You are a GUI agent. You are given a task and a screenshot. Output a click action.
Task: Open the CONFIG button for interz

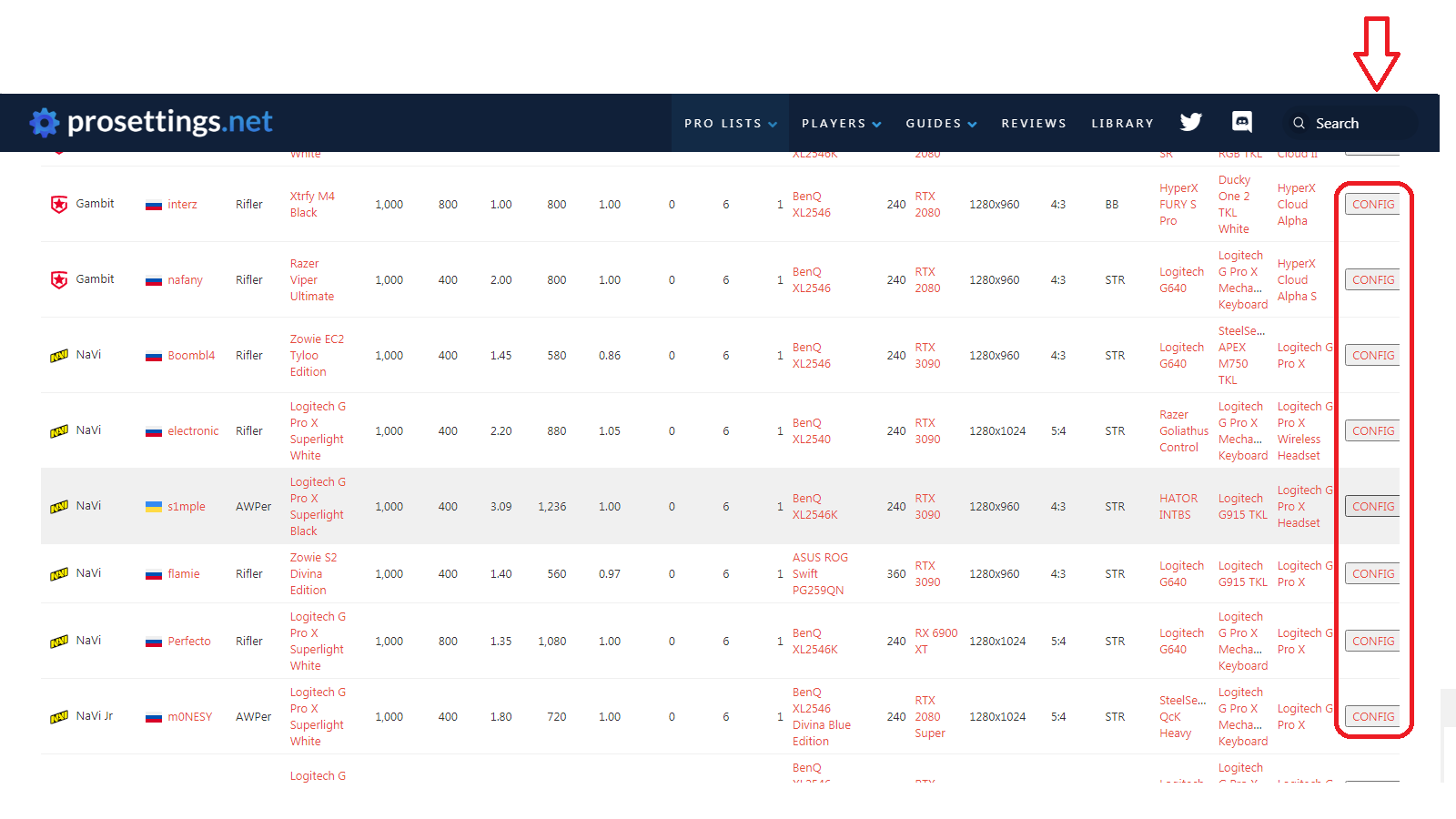[x=1372, y=205]
